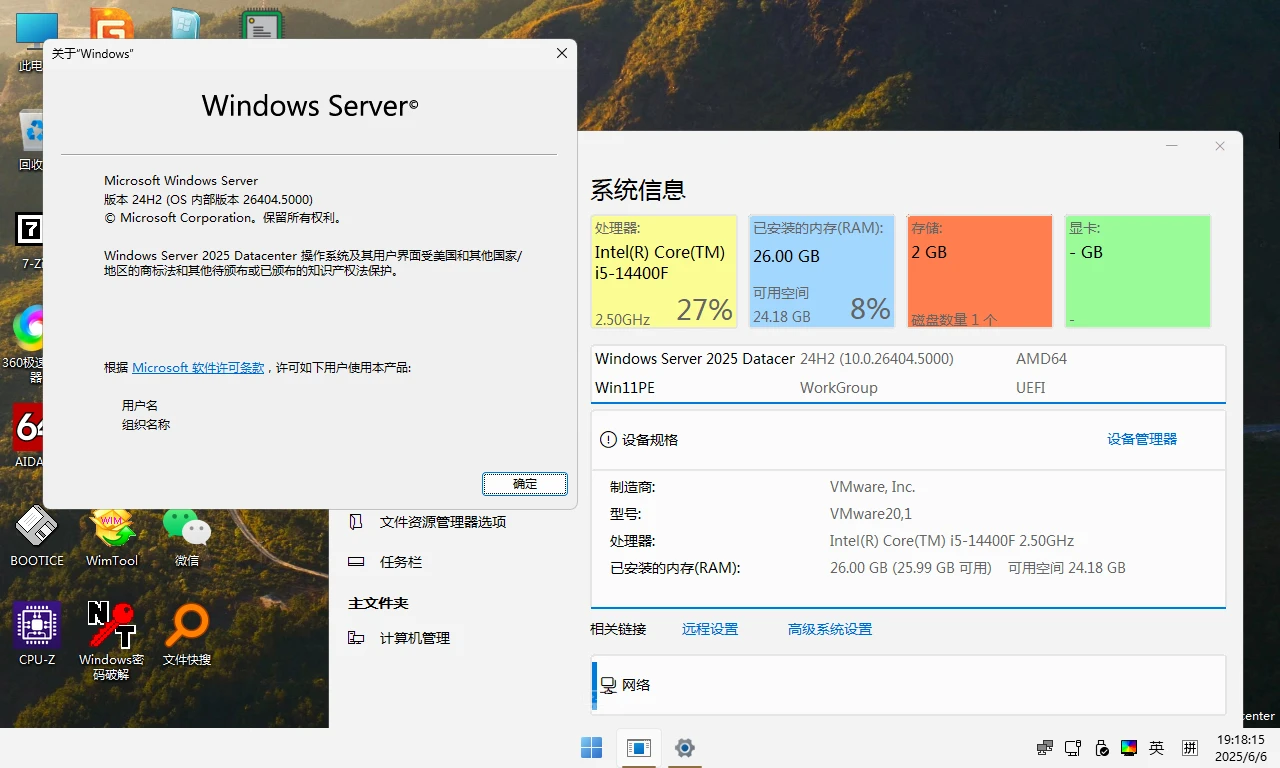Screen dimensions: 1280x768
Task: Click the 网络 network icon in system info
Action: pos(608,685)
